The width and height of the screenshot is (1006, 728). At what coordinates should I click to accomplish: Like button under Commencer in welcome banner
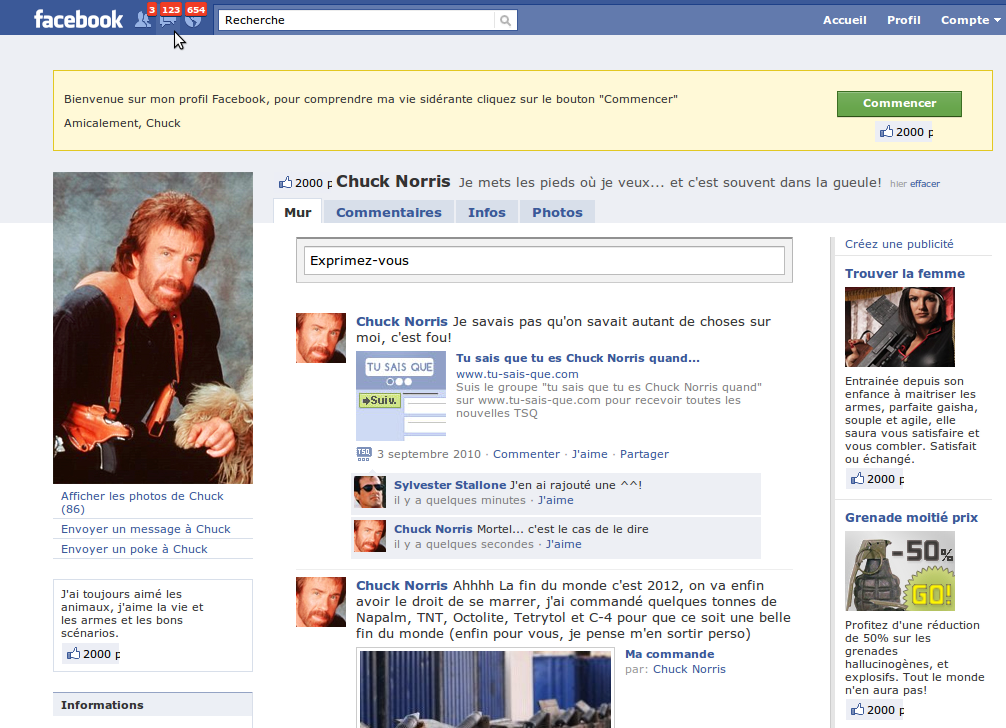(x=905, y=131)
